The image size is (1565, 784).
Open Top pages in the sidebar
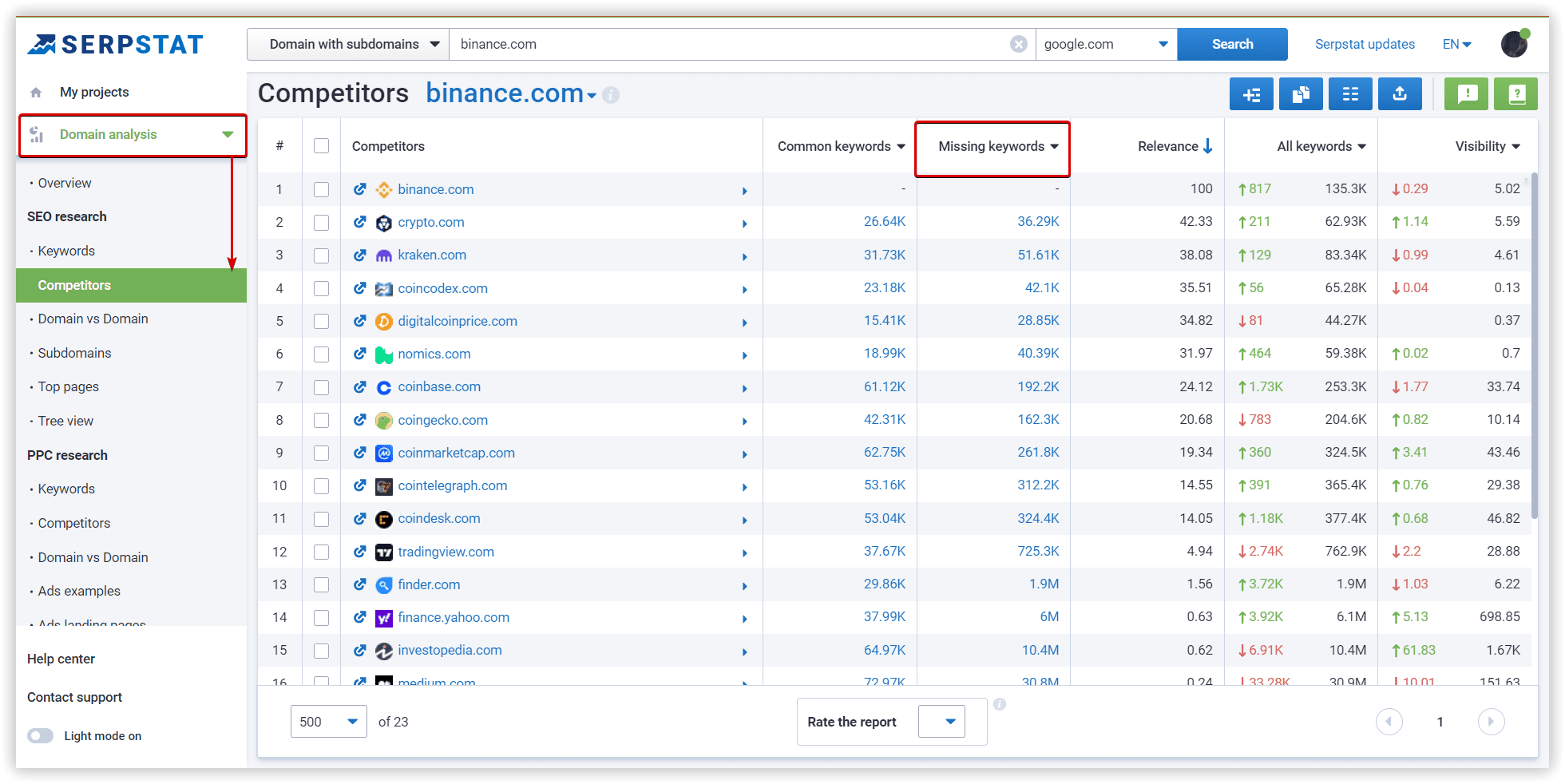click(68, 386)
